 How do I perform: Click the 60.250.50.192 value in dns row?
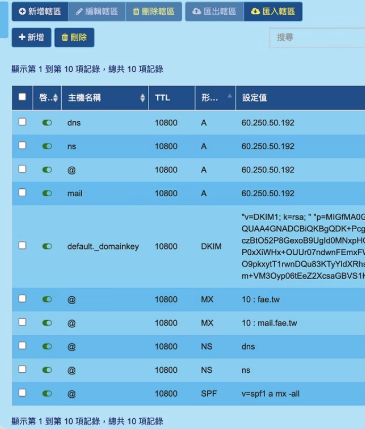pos(268,123)
